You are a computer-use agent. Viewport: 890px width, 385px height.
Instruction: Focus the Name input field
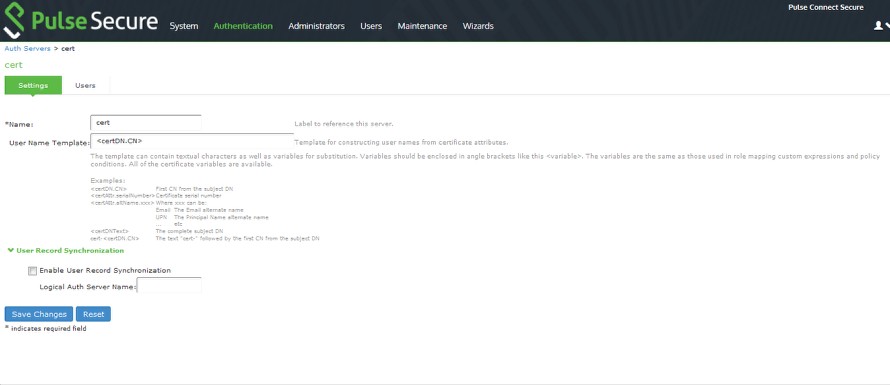click(x=146, y=123)
